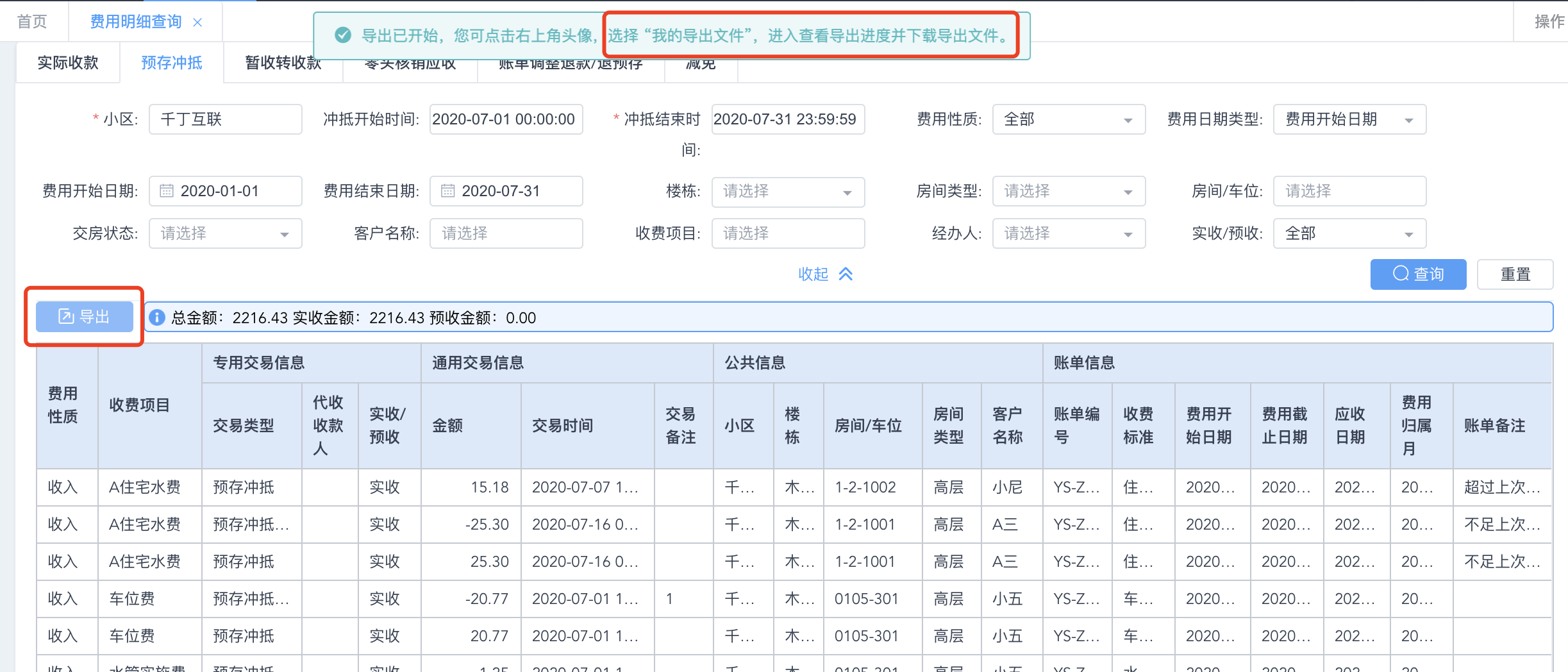The image size is (1568, 672).
Task: Click the 车位费 cell in -20.77 row
Action: [x=150, y=599]
